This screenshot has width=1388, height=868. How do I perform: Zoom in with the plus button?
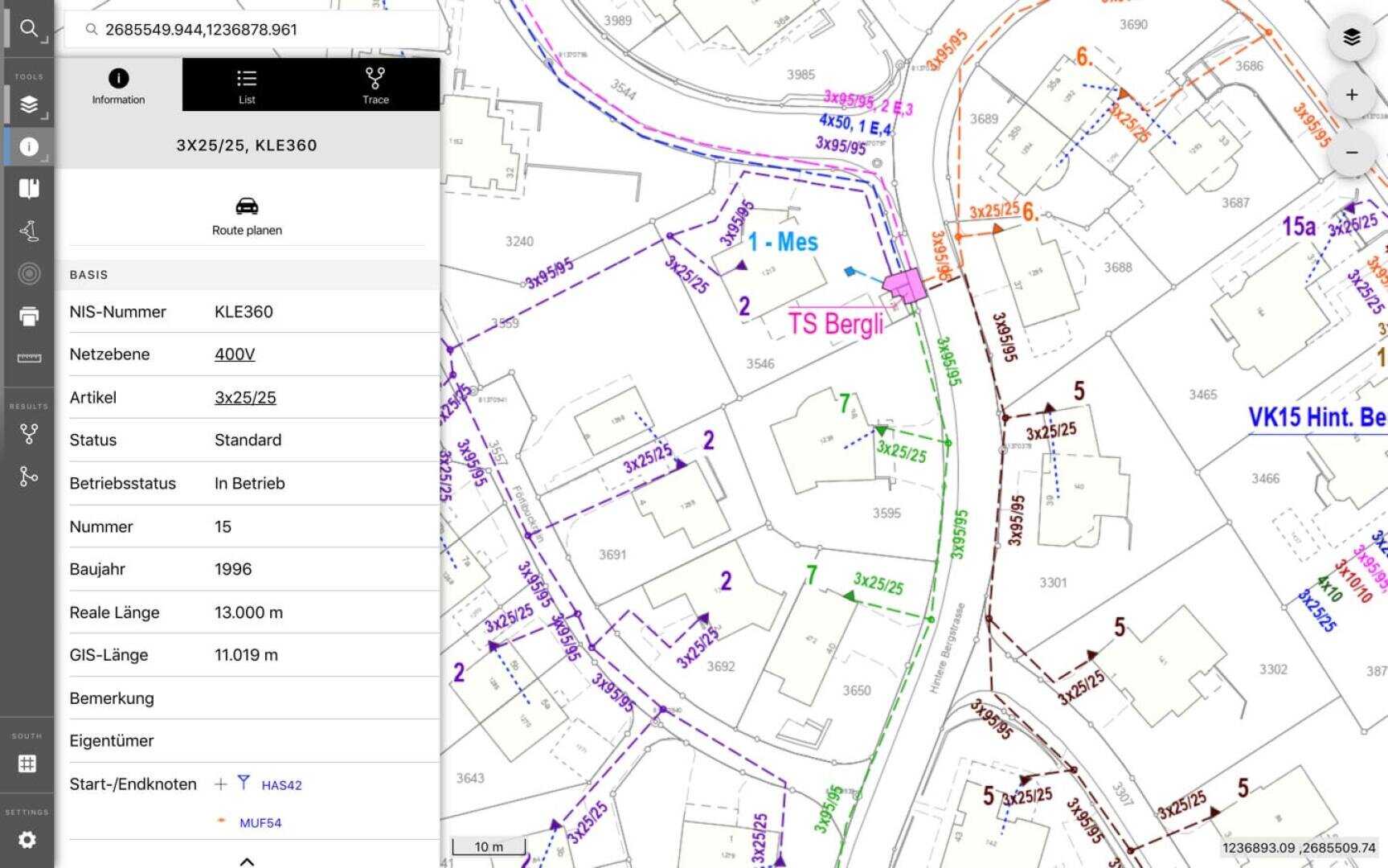tap(1352, 95)
